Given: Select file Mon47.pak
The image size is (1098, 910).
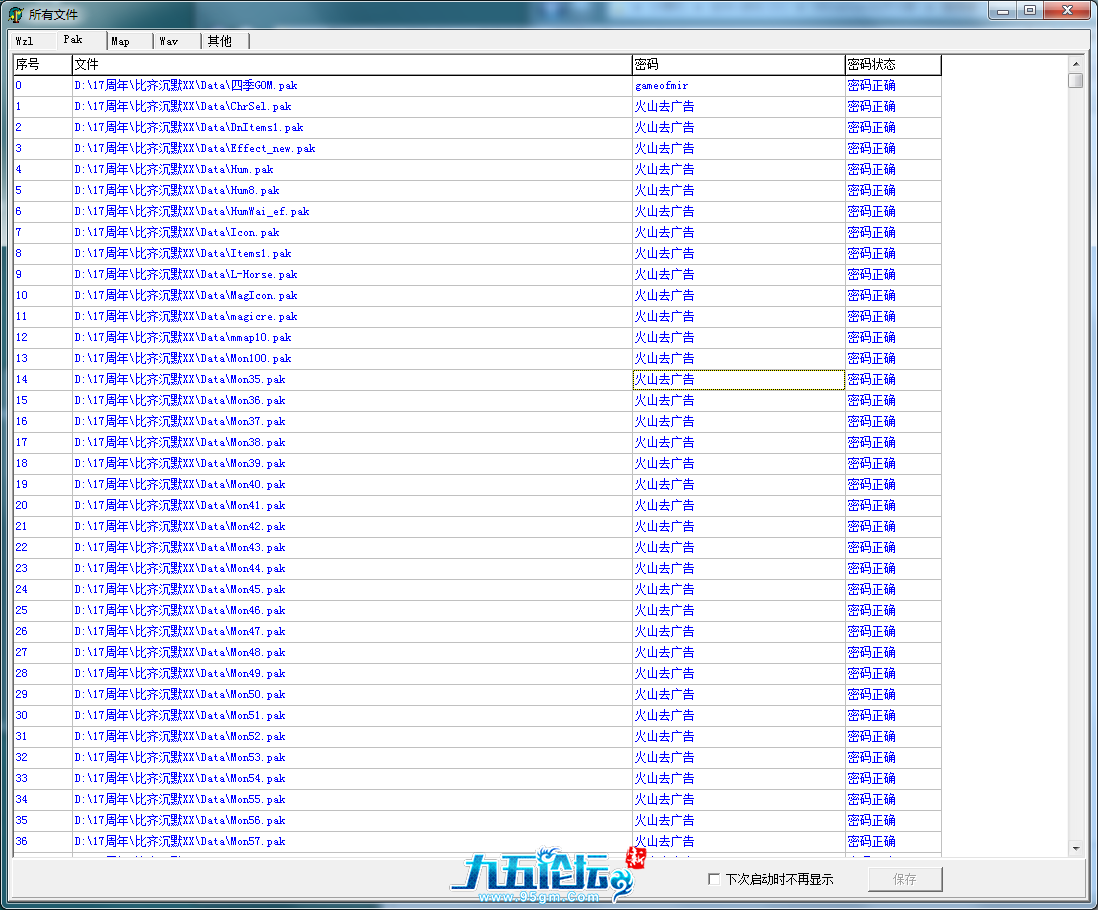Looking at the screenshot, I should click(352, 631).
